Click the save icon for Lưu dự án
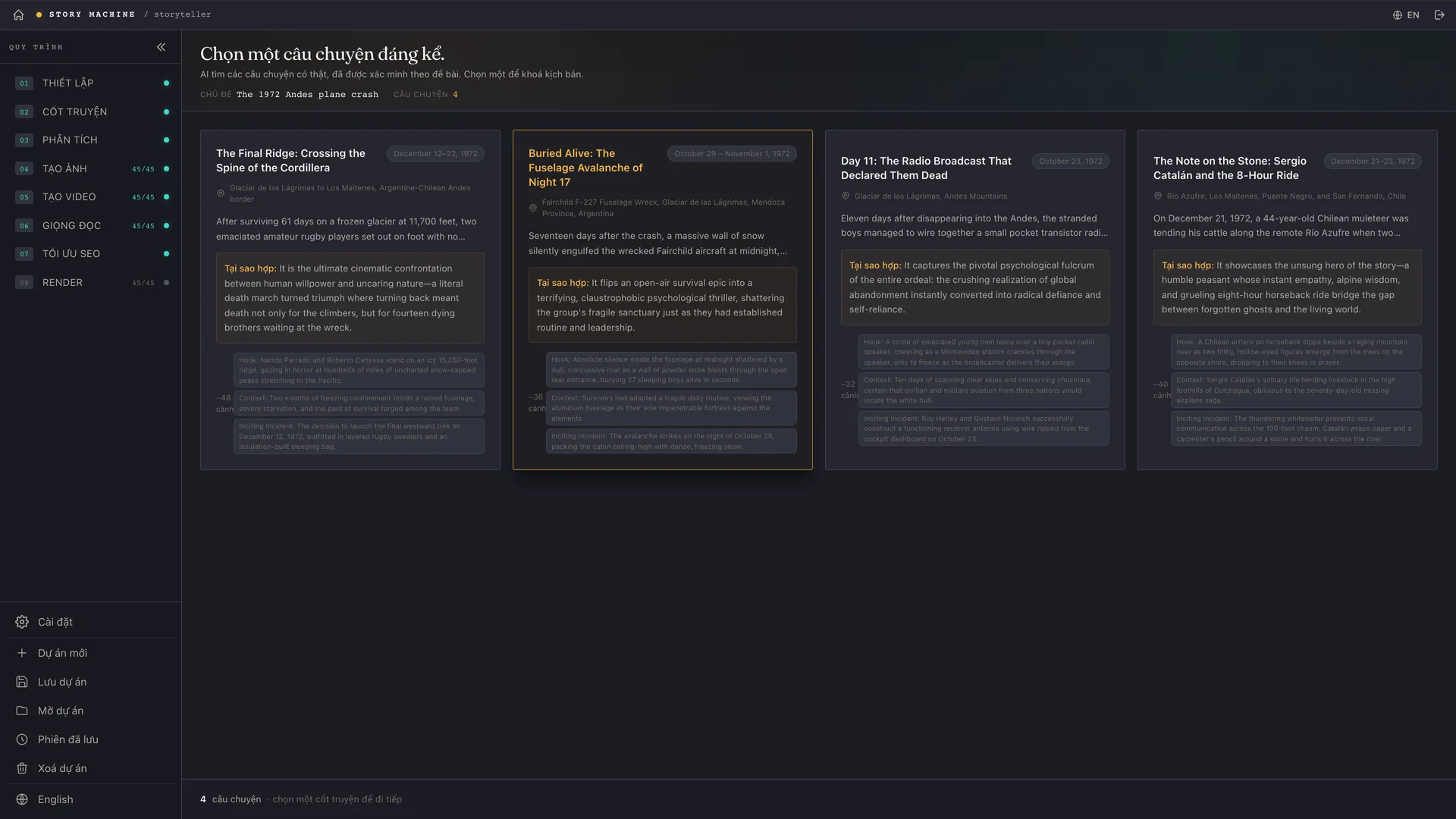This screenshot has width=1456, height=819. pyautogui.click(x=22, y=682)
